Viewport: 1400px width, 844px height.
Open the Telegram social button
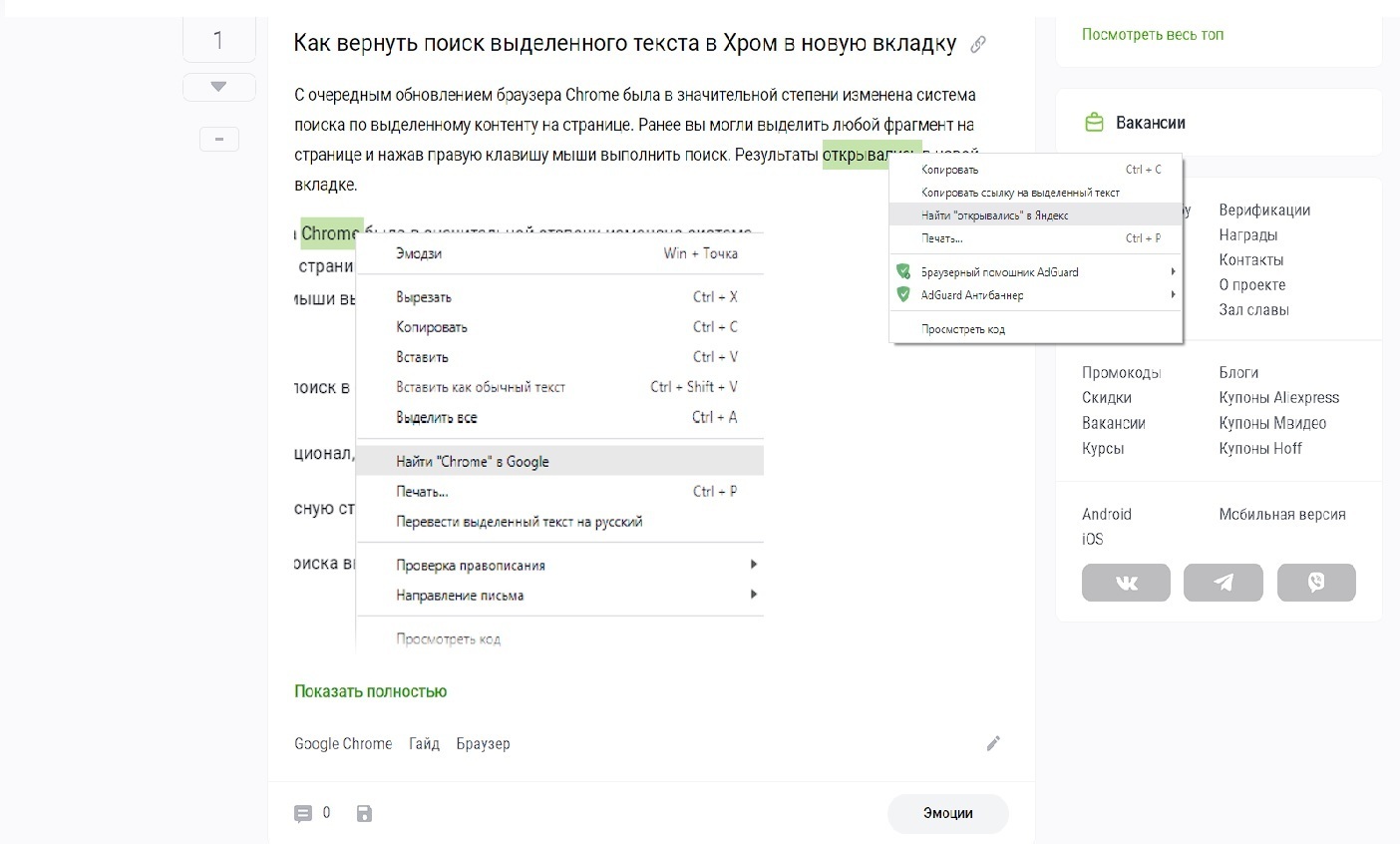coord(1224,583)
